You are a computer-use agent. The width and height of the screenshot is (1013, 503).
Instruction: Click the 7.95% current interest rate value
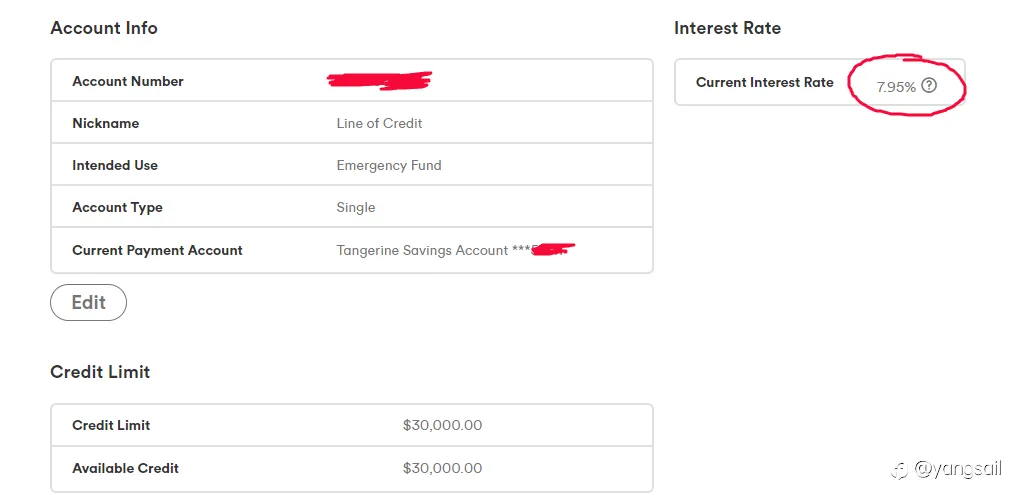pyautogui.click(x=896, y=87)
